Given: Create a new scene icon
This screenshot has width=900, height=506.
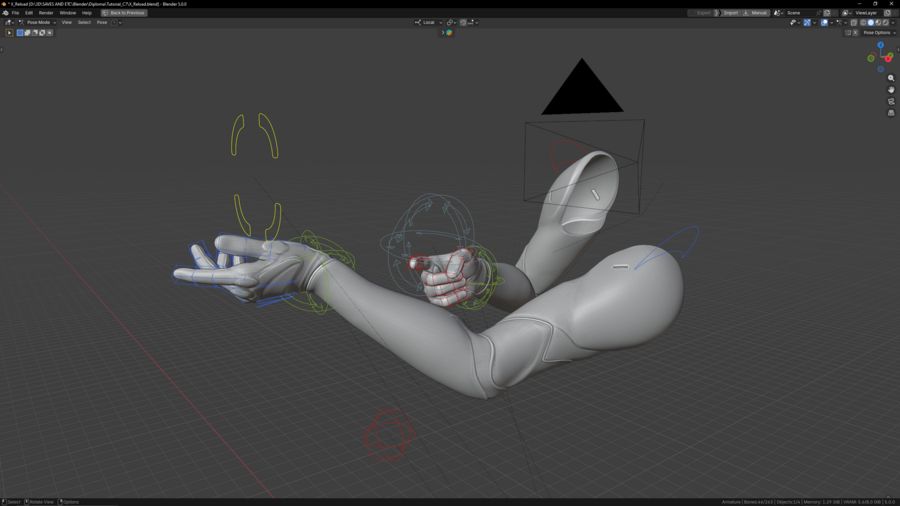Looking at the screenshot, I should (x=827, y=13).
